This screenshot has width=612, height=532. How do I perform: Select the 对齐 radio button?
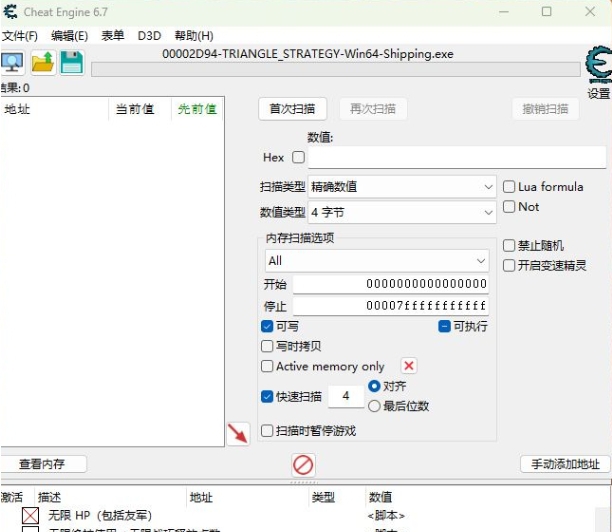(x=374, y=386)
